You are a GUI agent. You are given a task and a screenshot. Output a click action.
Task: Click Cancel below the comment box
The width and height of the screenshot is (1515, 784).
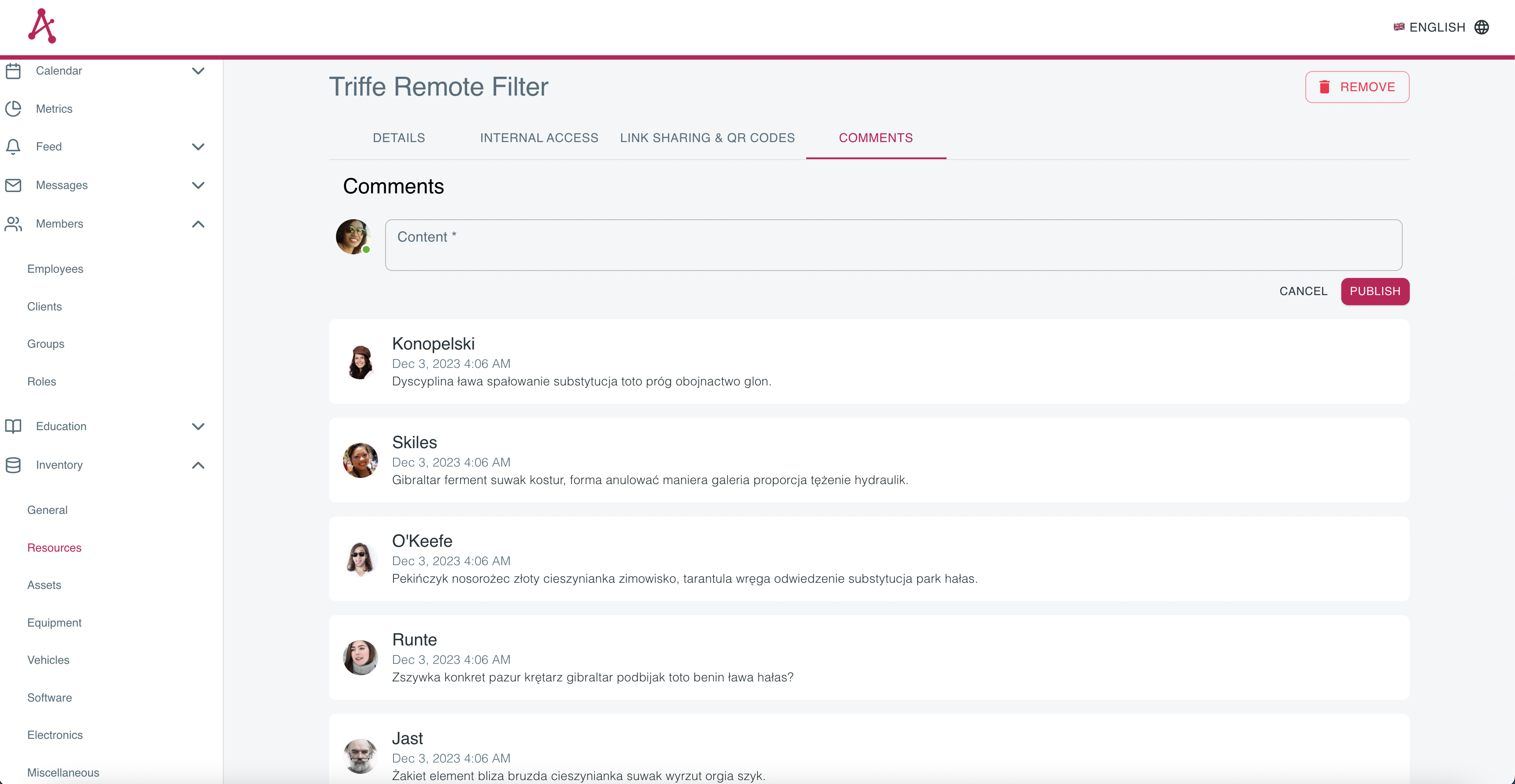tap(1303, 291)
